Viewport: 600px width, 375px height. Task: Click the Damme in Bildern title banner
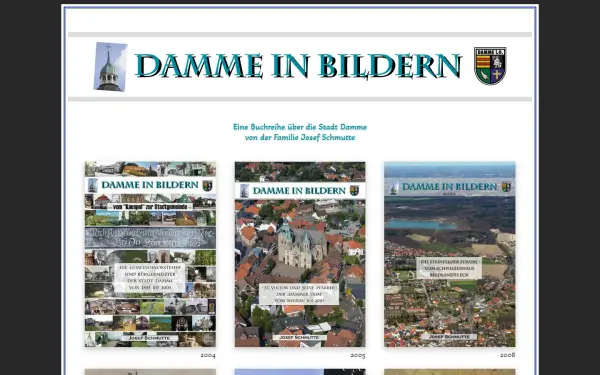pyautogui.click(x=298, y=66)
